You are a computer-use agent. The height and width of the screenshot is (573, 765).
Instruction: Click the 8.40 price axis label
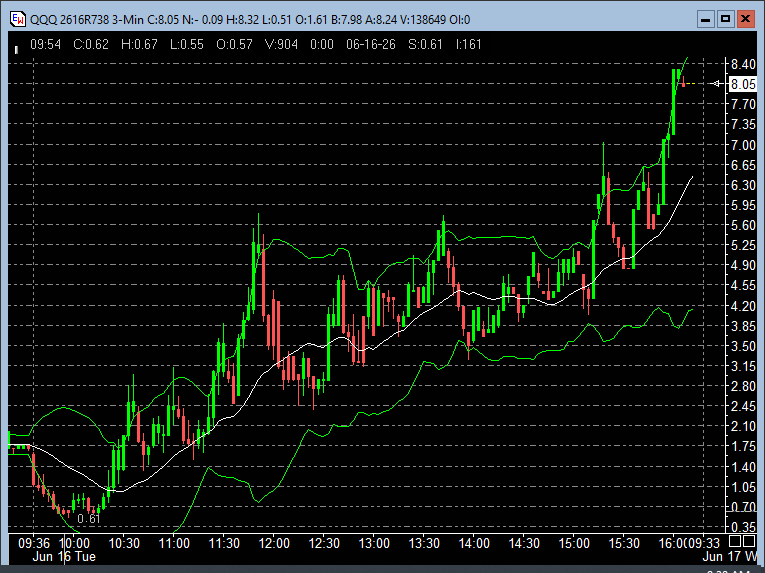743,64
